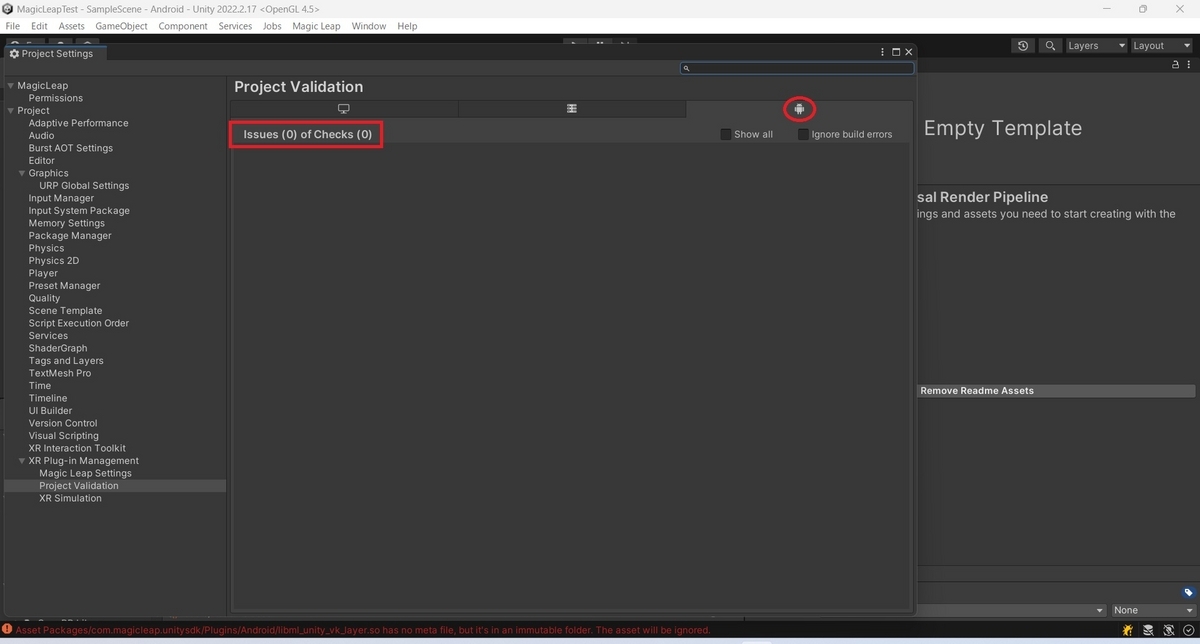Viewport: 1200px width, 644px height.
Task: Click the cache server status icon
Action: (x=1148, y=630)
